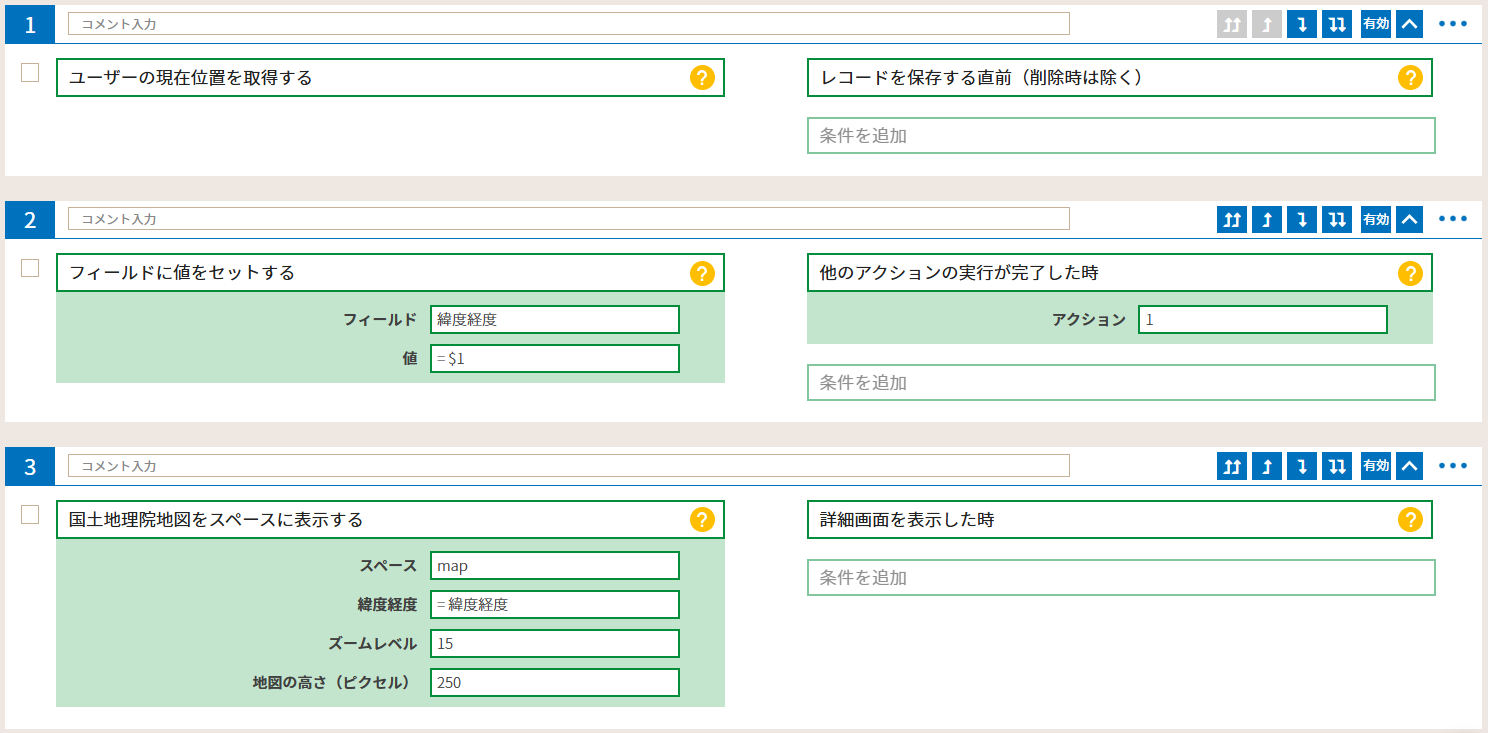Move action 2 to the bottom

point(1335,220)
